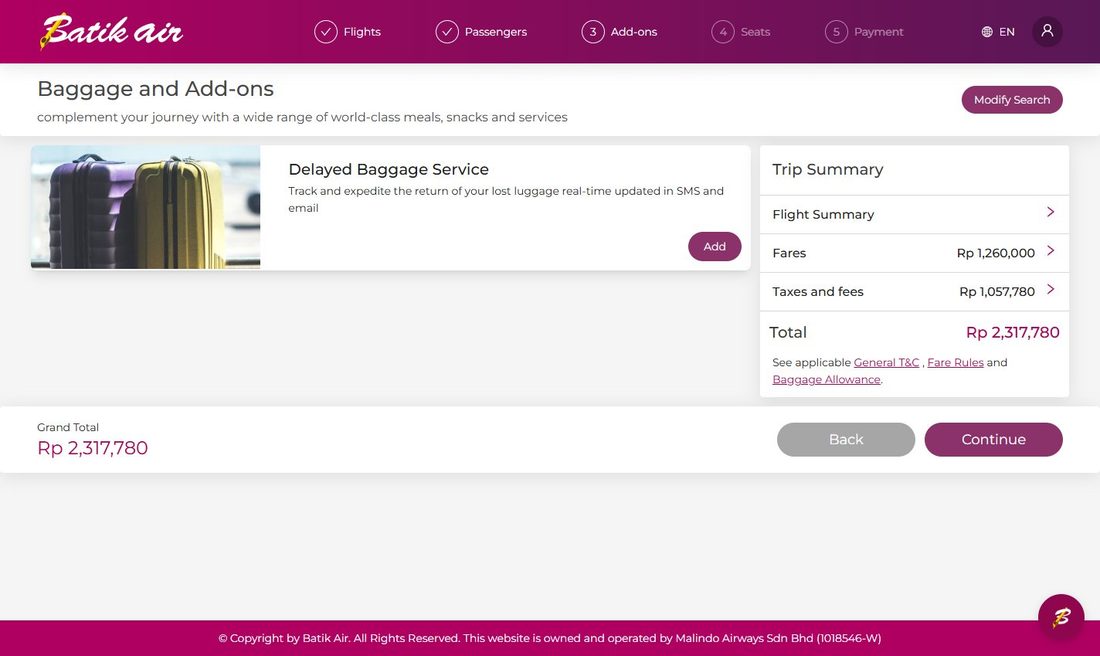This screenshot has width=1100, height=656.
Task: Open the General T&C link
Action: coord(886,363)
